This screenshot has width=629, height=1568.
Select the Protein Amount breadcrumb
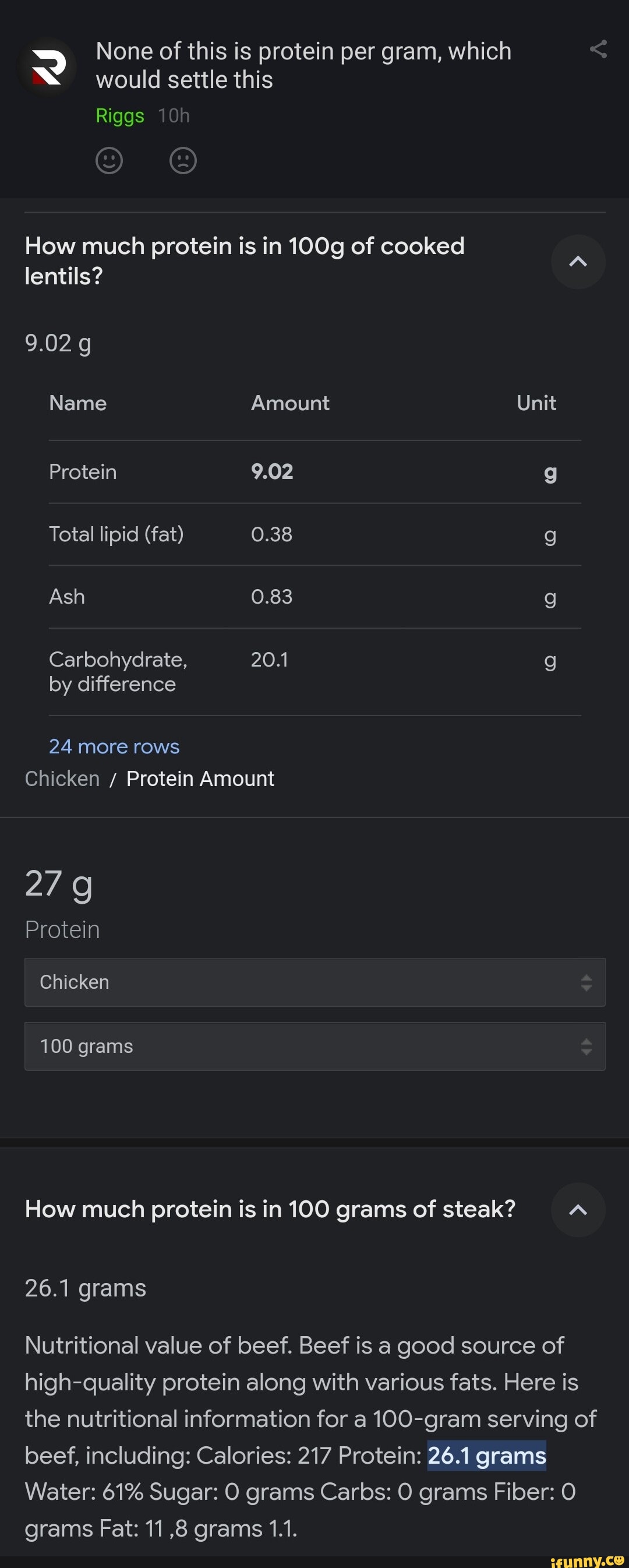pyautogui.click(x=200, y=778)
